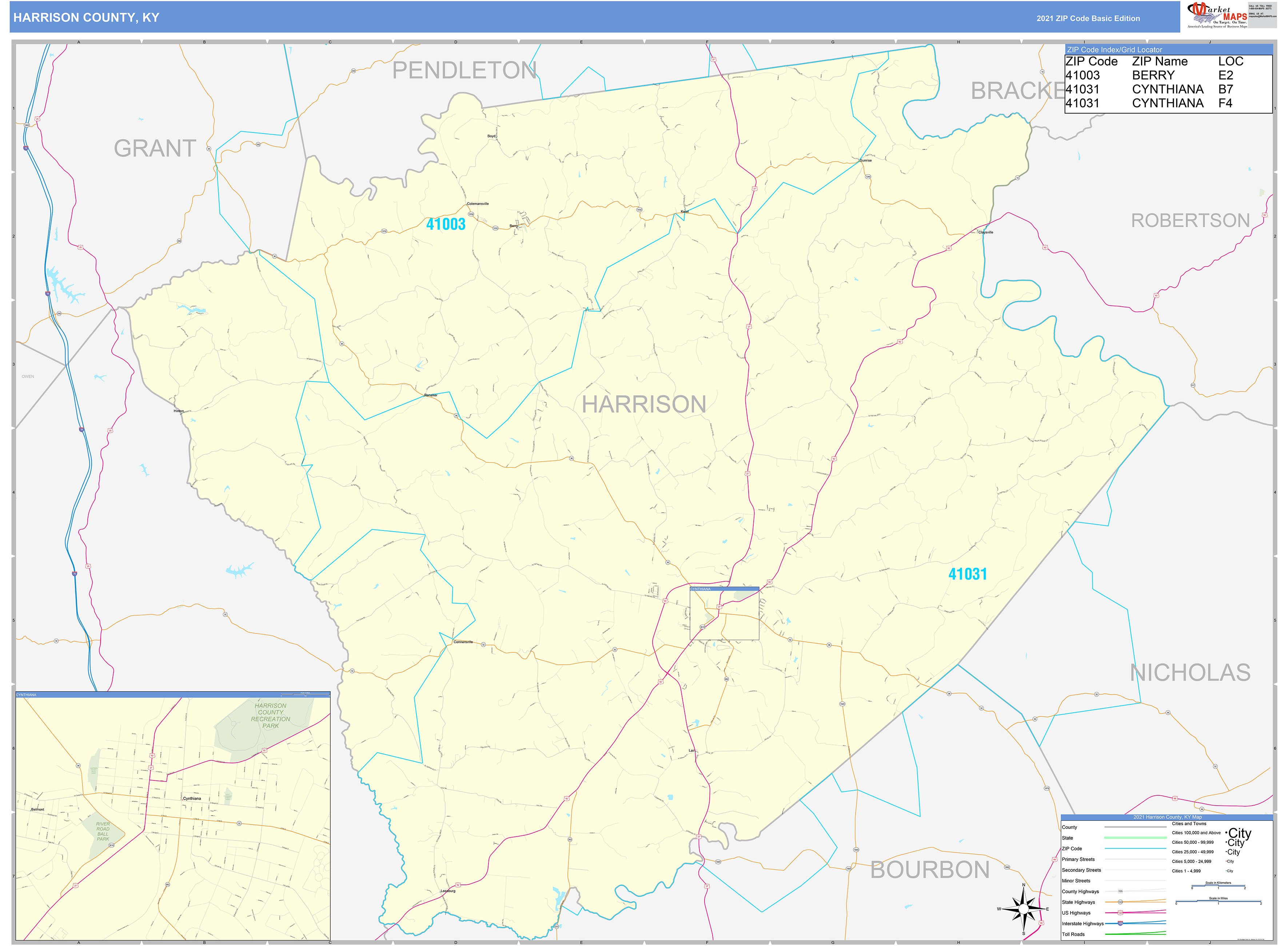Image resolution: width=1288 pixels, height=946 pixels.
Task: Expand the 2021 Harrison County KY Map legend
Action: coord(1168,817)
